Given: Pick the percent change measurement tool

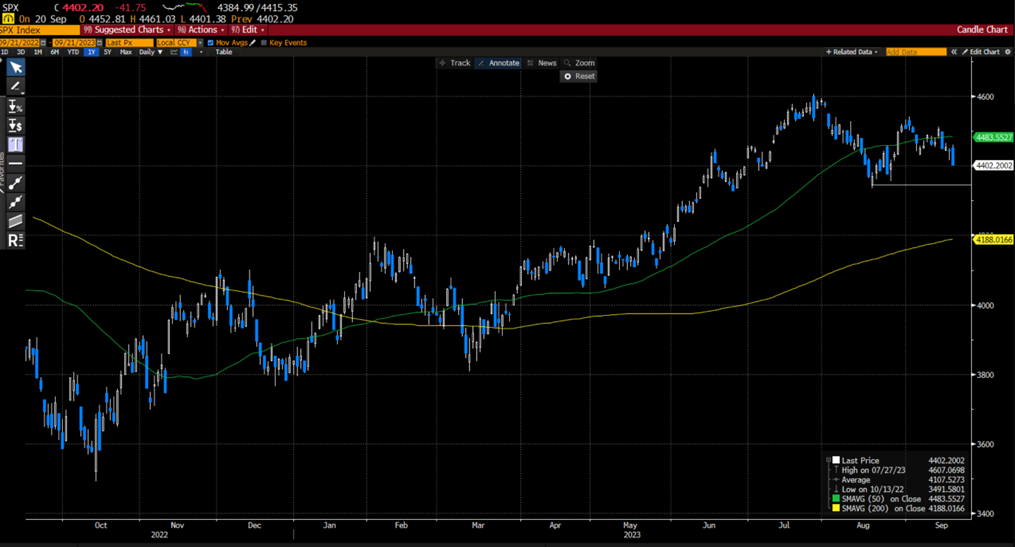Looking at the screenshot, I should (x=15, y=106).
